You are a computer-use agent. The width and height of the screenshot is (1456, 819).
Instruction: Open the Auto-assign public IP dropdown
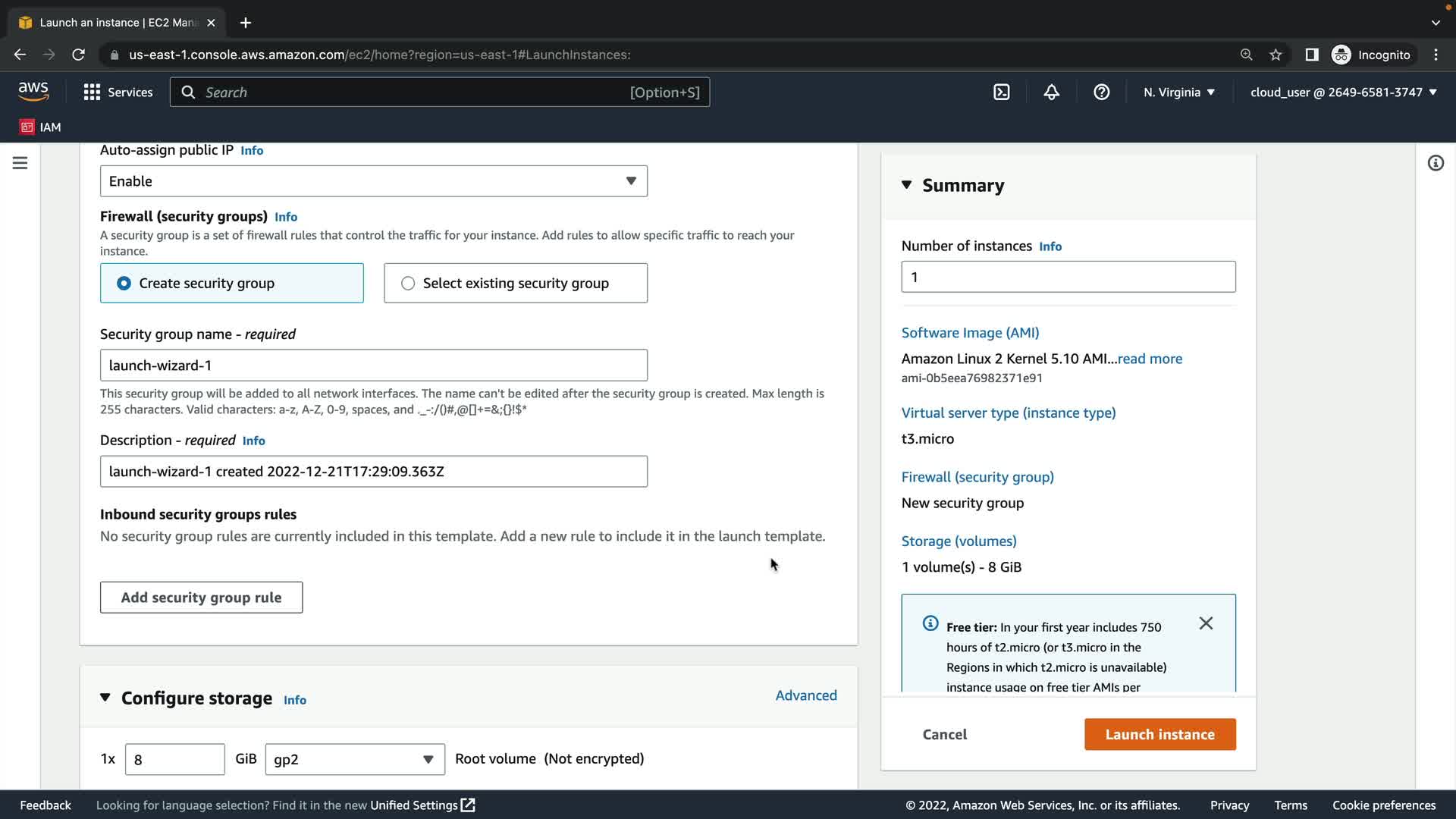pos(373,181)
